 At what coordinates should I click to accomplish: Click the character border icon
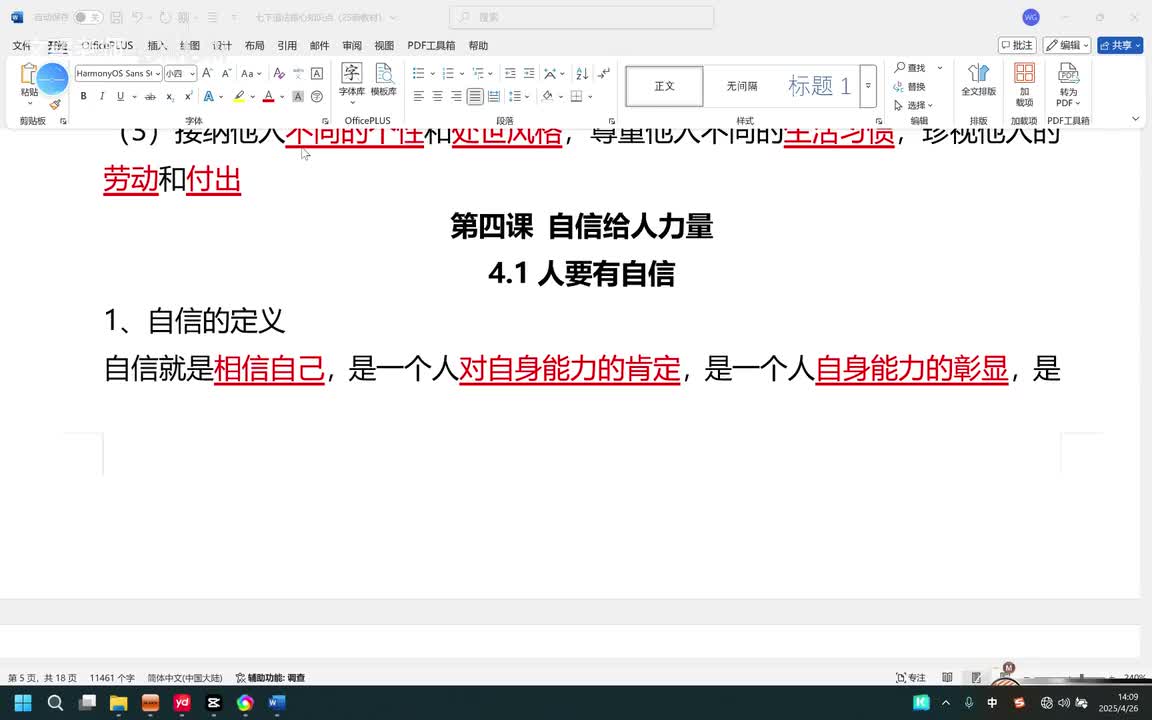point(317,73)
